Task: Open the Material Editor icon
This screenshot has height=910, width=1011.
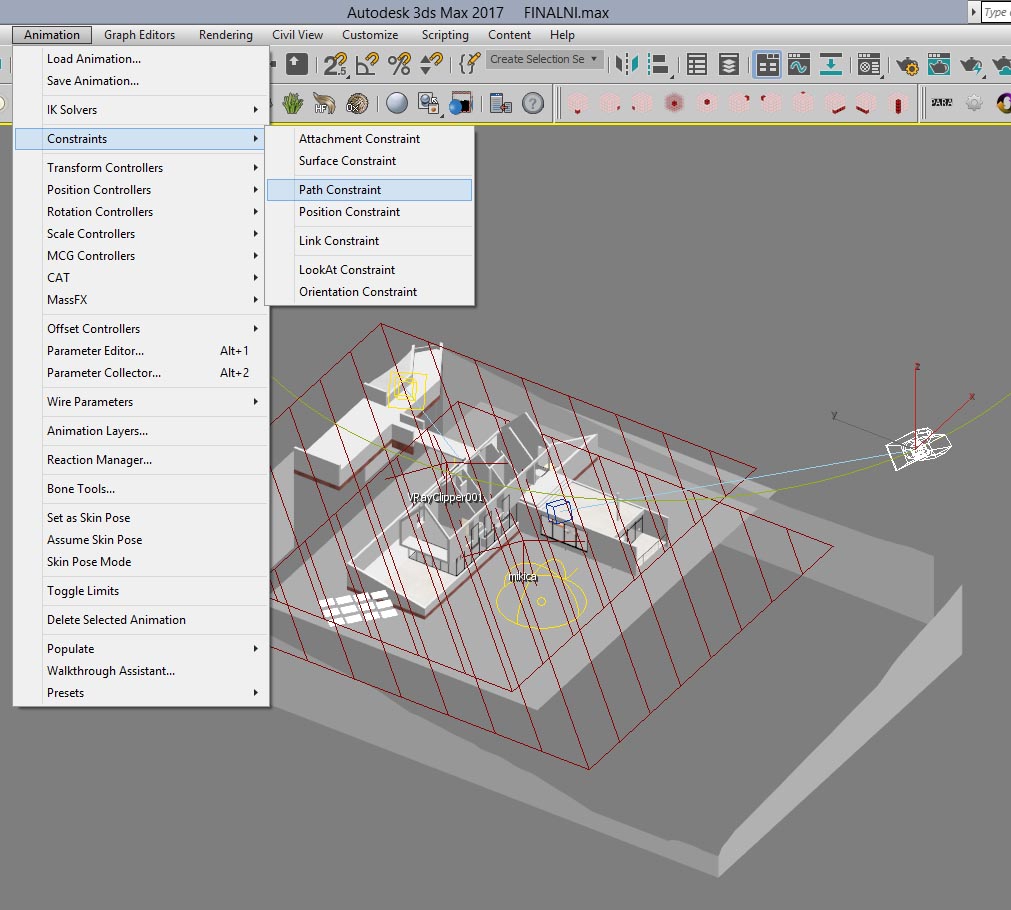Action: 869,64
